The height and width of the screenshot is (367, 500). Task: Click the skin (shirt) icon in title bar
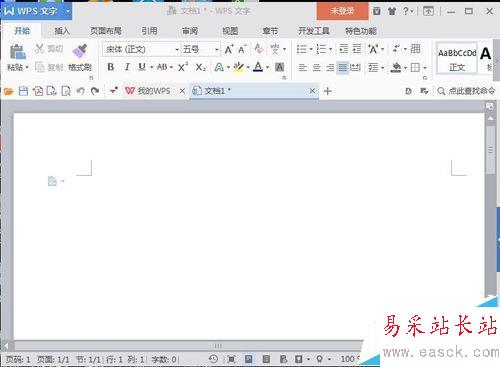392,11
